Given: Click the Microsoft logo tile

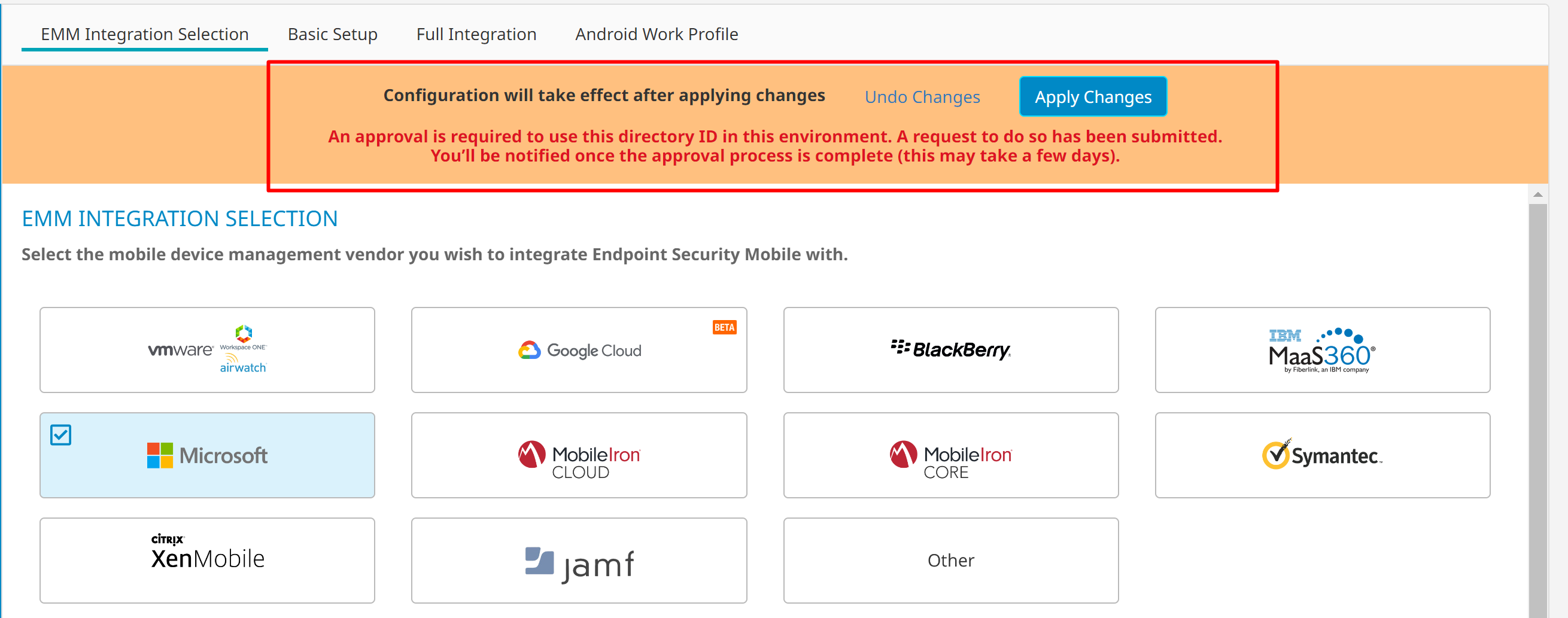Looking at the screenshot, I should tap(207, 455).
